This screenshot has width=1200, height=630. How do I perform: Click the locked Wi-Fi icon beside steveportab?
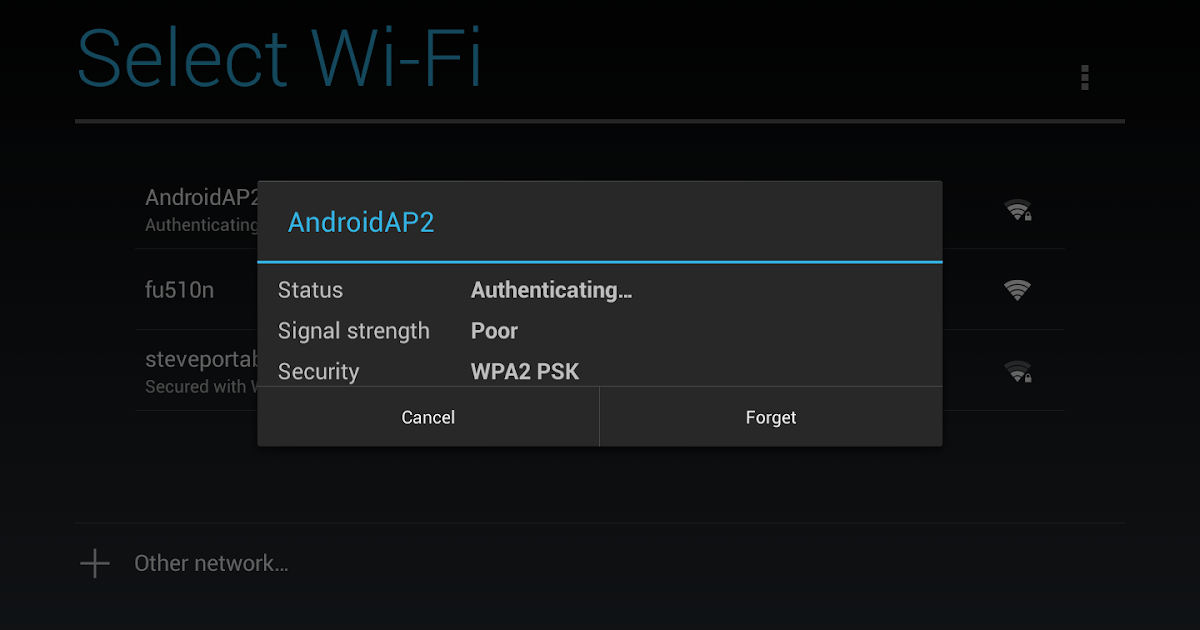(x=1017, y=370)
